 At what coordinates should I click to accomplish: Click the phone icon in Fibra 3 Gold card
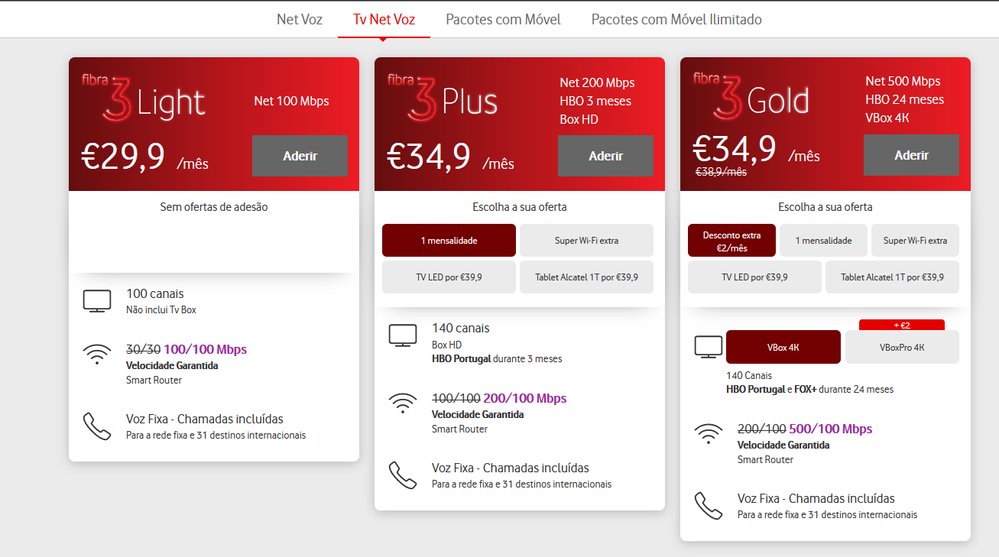[708, 505]
